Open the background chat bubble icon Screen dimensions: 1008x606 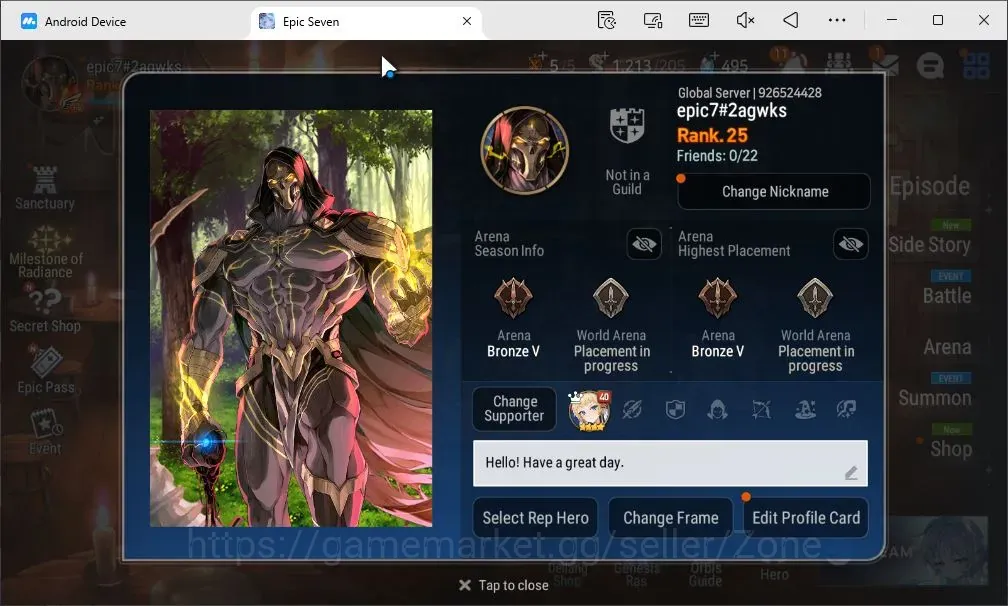(930, 65)
